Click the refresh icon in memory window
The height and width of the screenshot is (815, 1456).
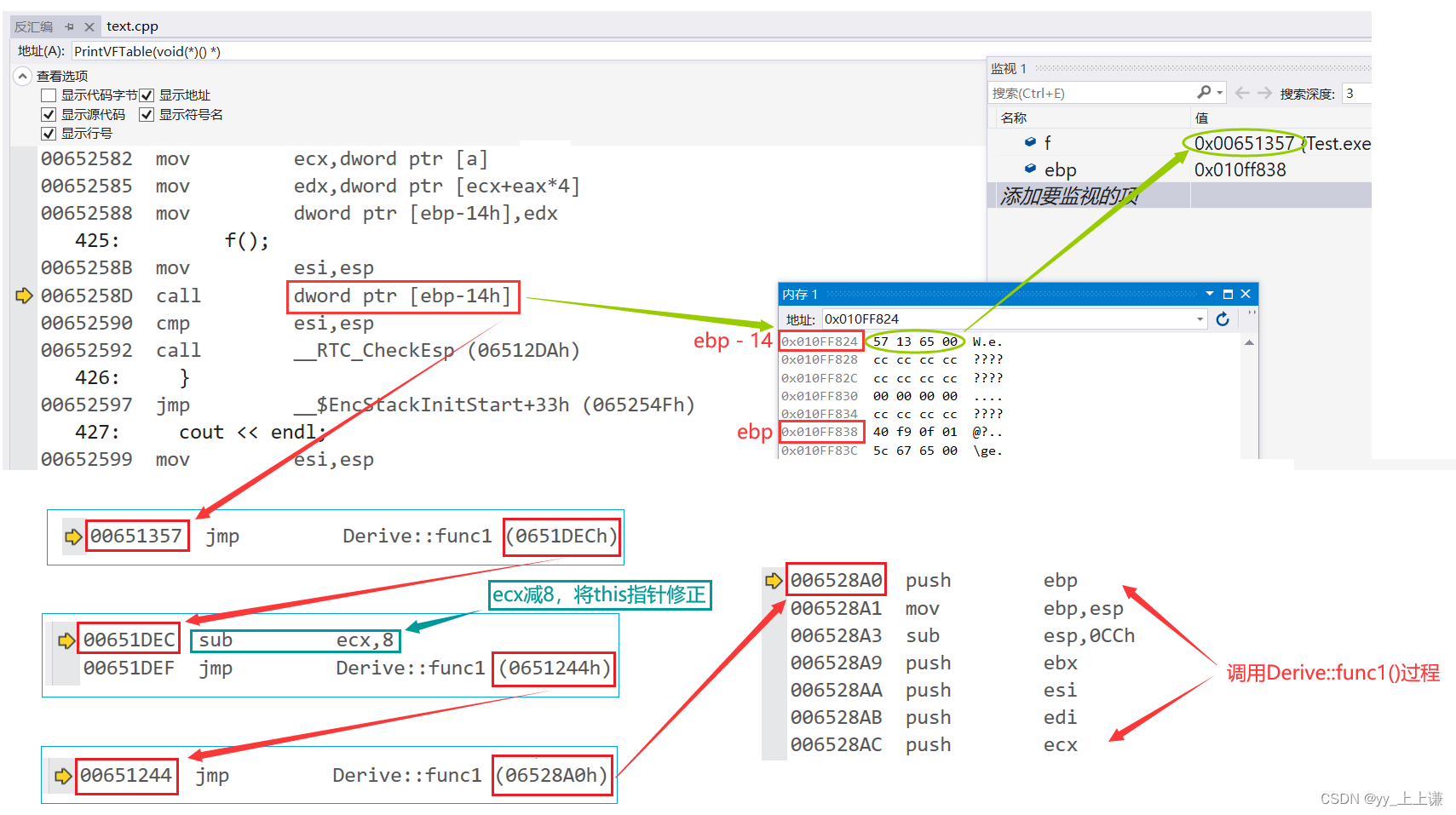coord(1223,319)
